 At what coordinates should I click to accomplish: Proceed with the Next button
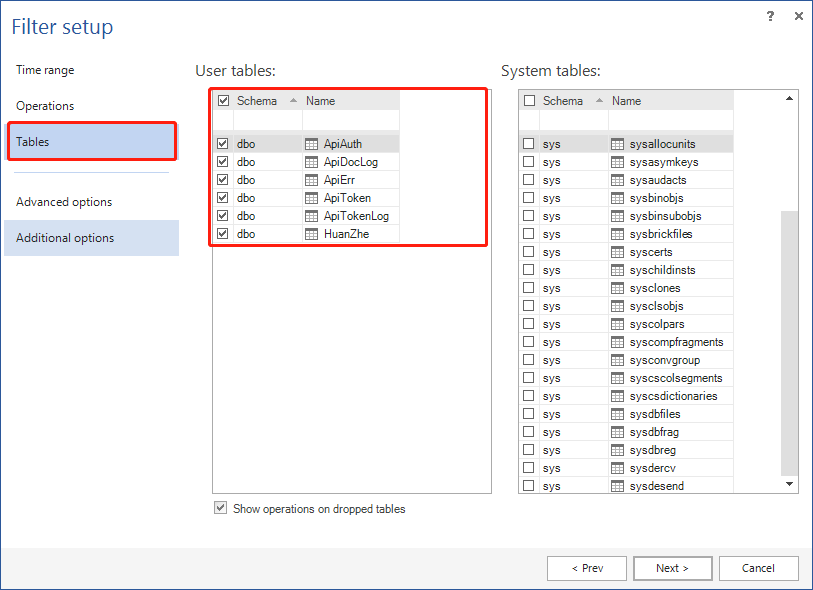tap(672, 568)
